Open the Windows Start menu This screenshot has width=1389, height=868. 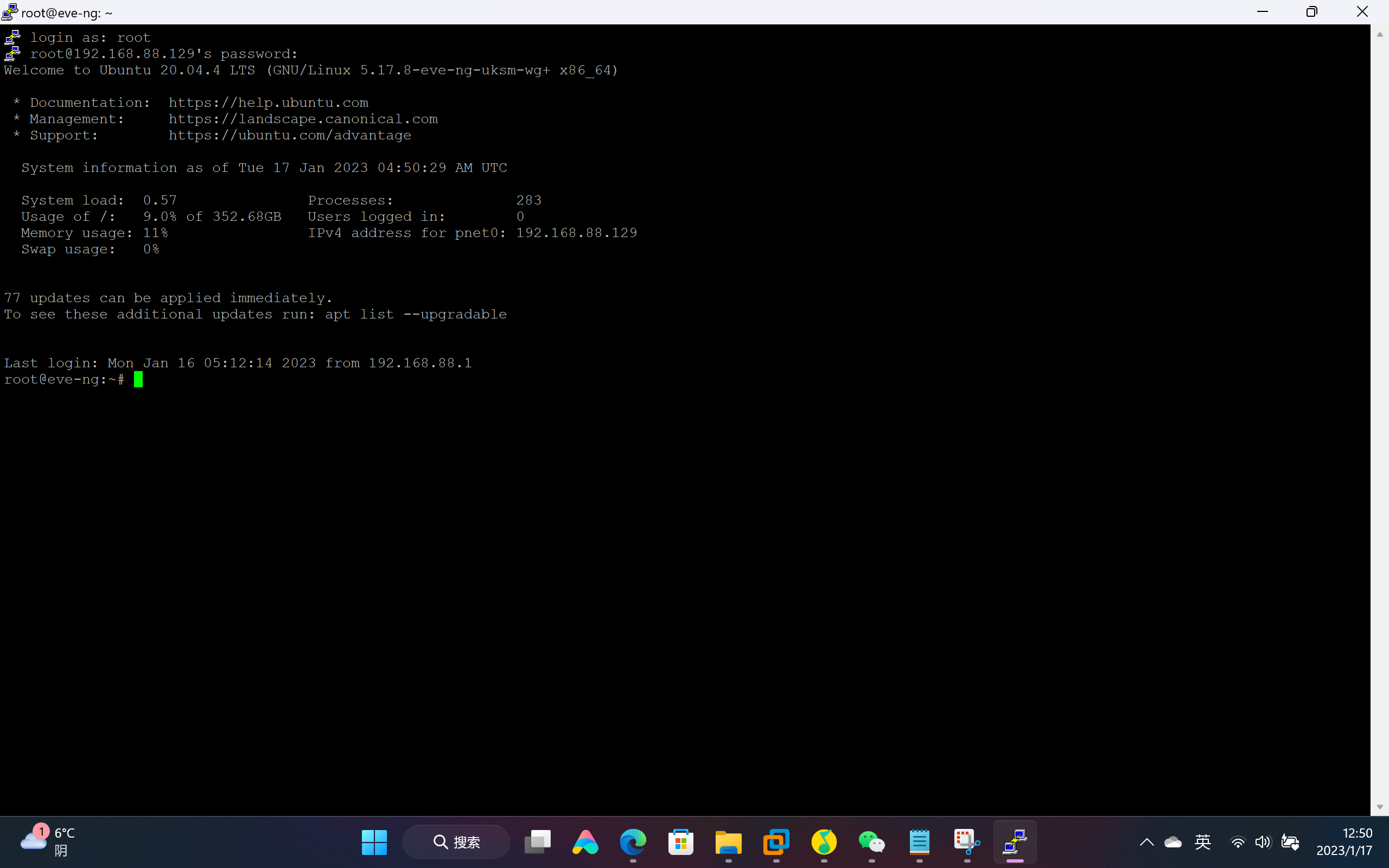(x=374, y=842)
